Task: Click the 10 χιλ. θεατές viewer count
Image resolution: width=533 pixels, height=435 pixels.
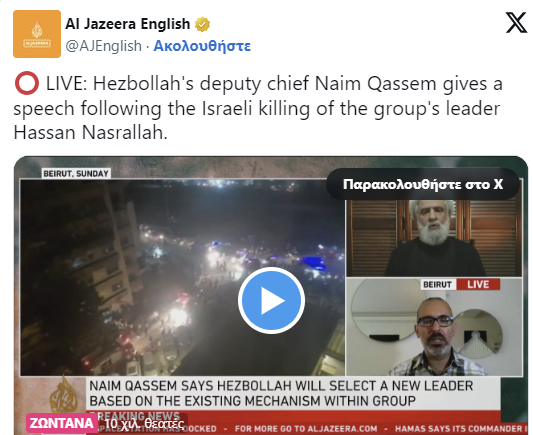Action: (x=144, y=424)
